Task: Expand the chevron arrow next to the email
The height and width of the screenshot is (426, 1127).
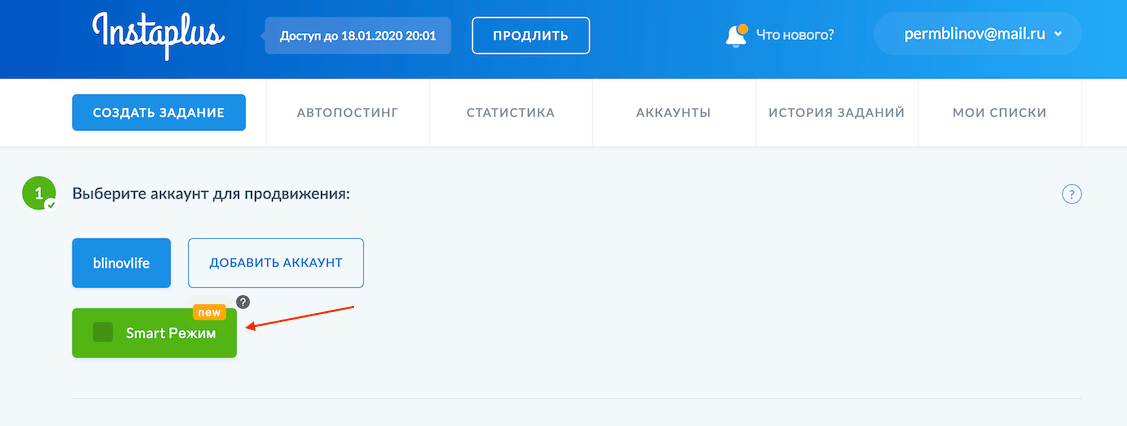Action: point(1058,35)
